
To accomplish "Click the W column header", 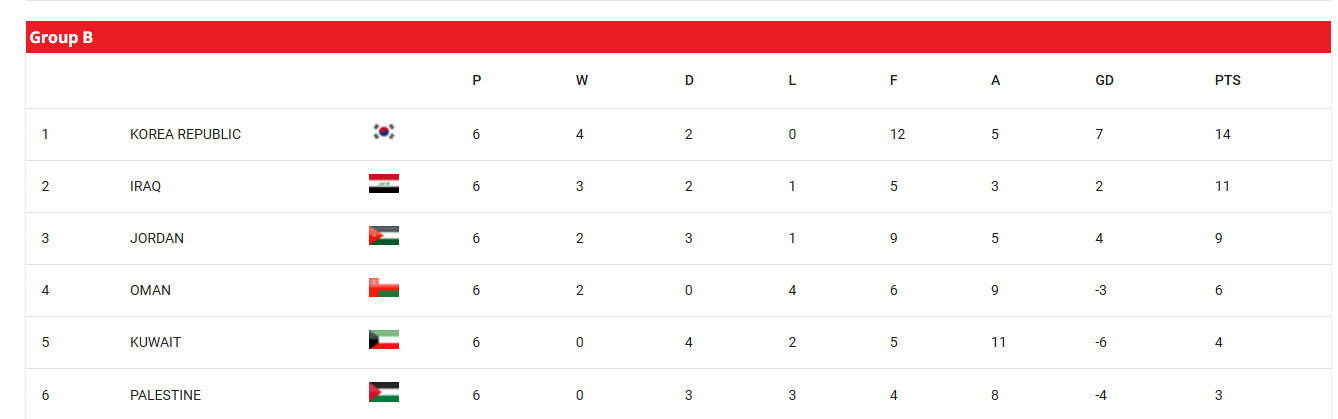I will [581, 81].
